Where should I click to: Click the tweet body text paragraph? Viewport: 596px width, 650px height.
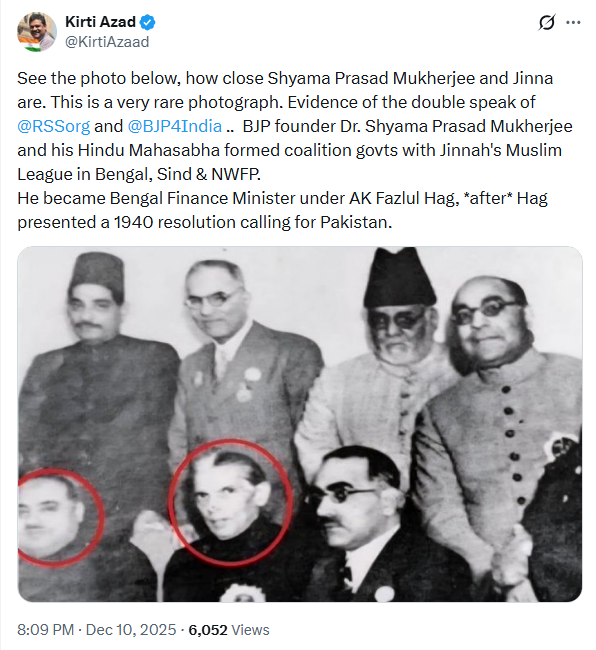pyautogui.click(x=295, y=150)
